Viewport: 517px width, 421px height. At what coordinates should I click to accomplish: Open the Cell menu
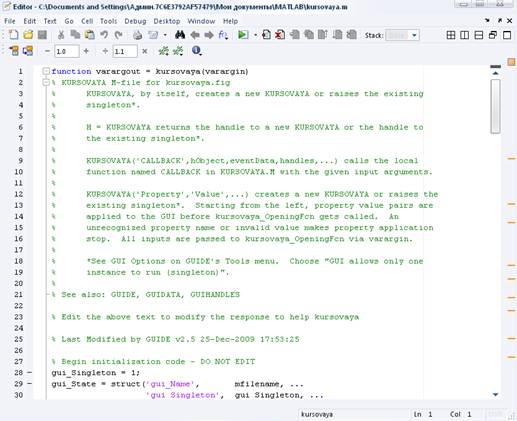point(87,21)
